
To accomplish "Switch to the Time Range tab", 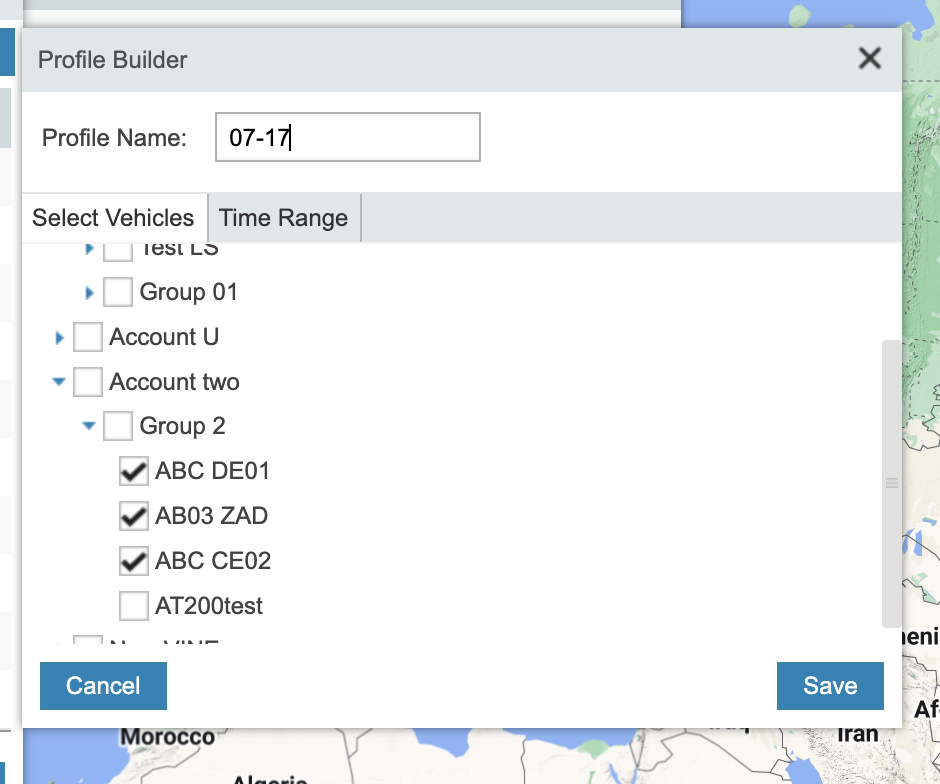I will [x=283, y=218].
